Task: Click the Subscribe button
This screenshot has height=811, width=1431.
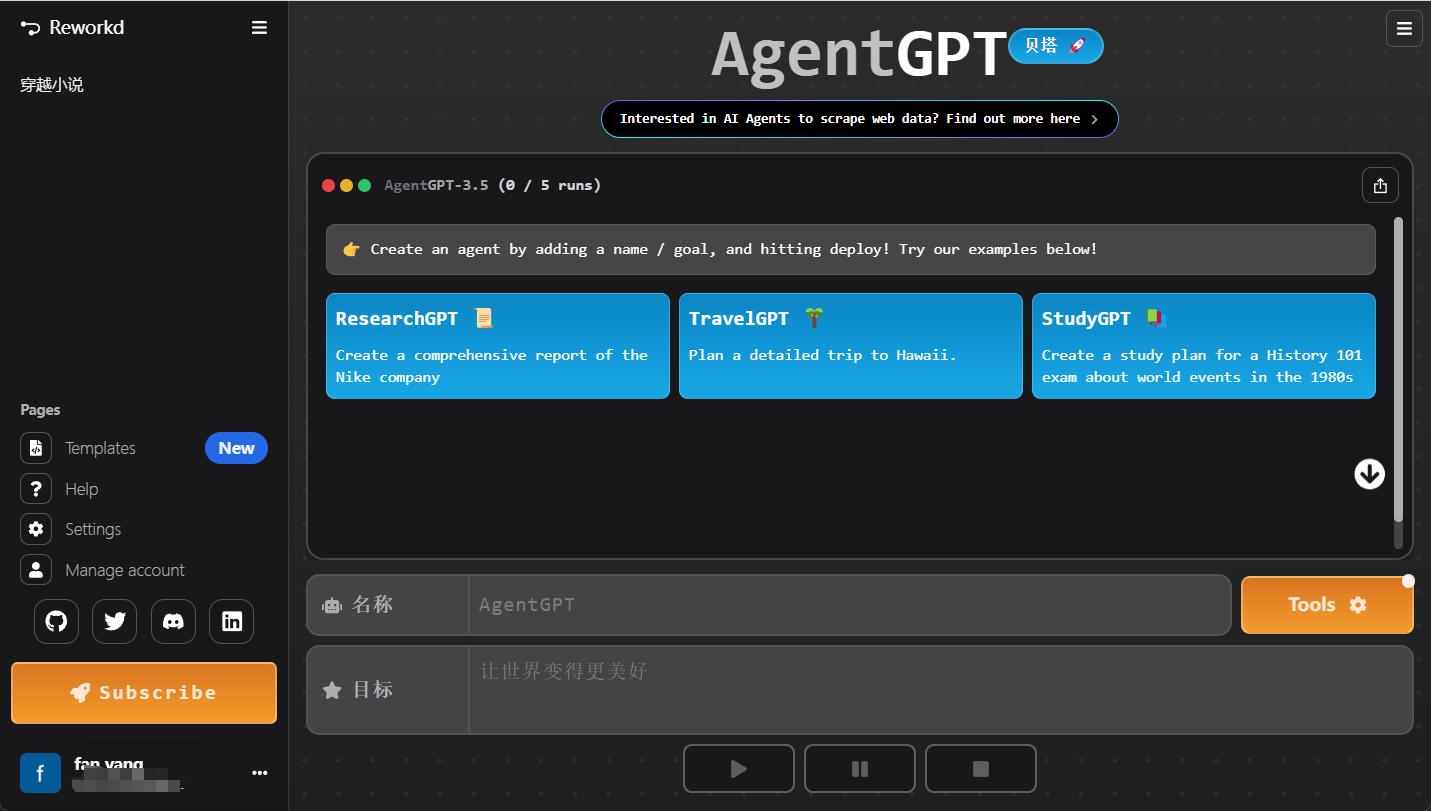Action: tap(144, 692)
